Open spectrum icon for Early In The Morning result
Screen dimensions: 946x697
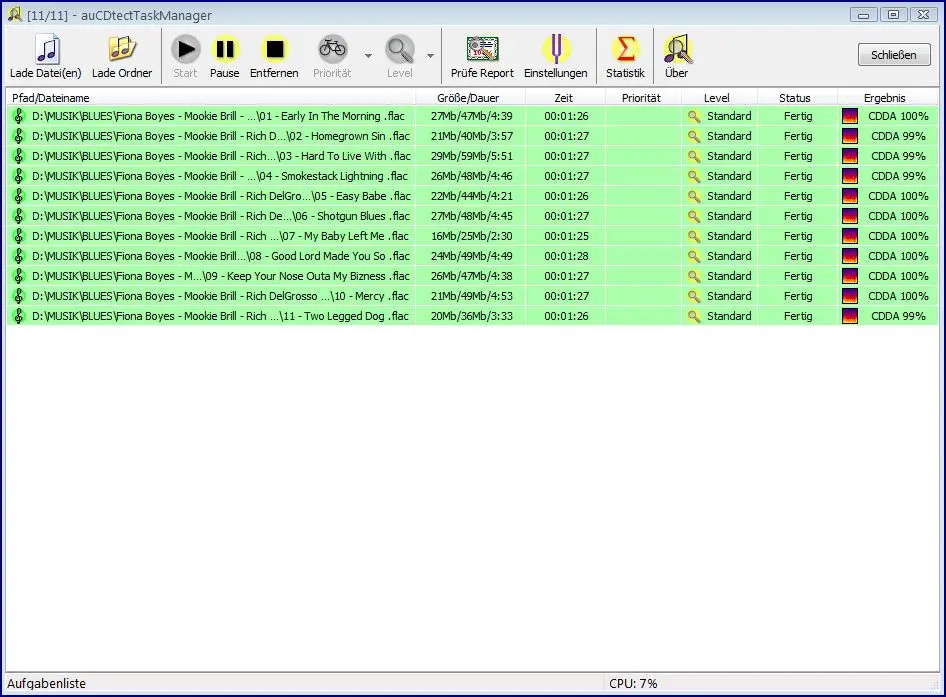click(x=850, y=116)
